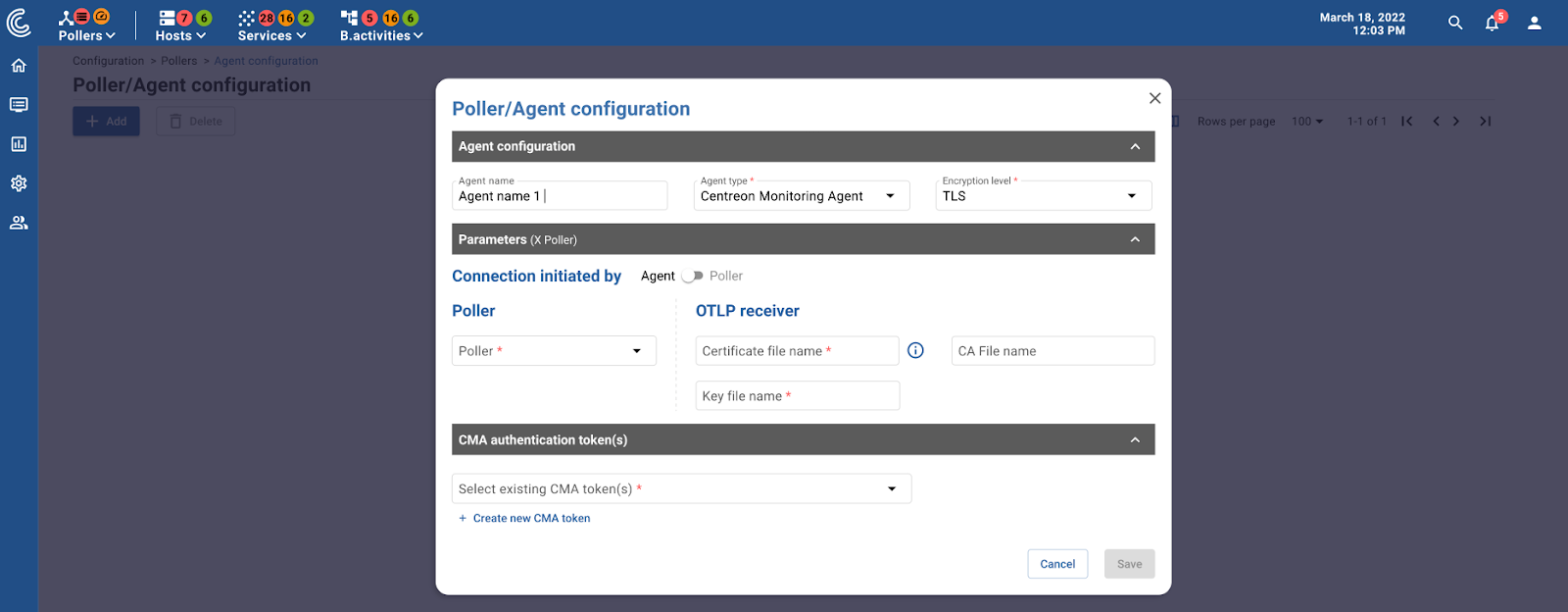
Task: Open the monitoring list icon in sidebar
Action: tap(19, 105)
